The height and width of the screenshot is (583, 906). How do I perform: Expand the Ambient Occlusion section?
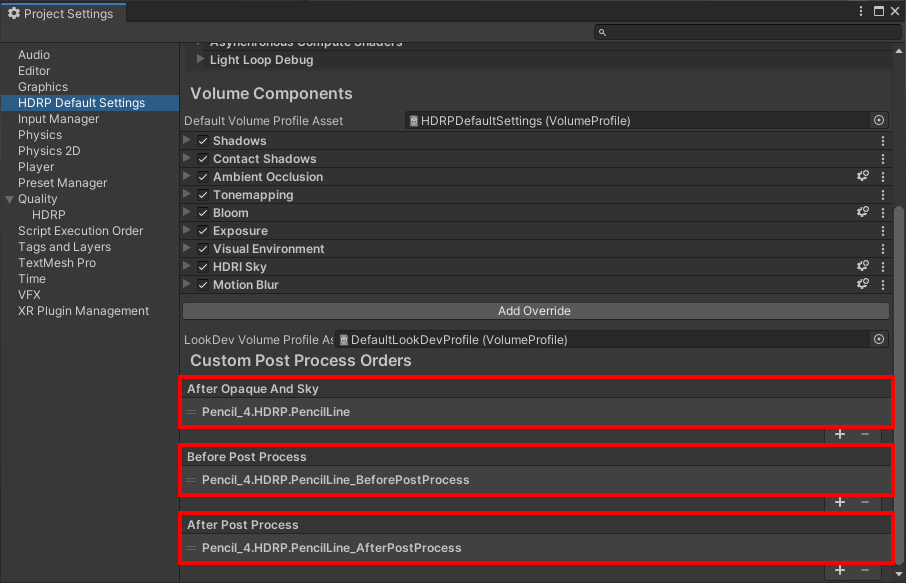pos(187,176)
